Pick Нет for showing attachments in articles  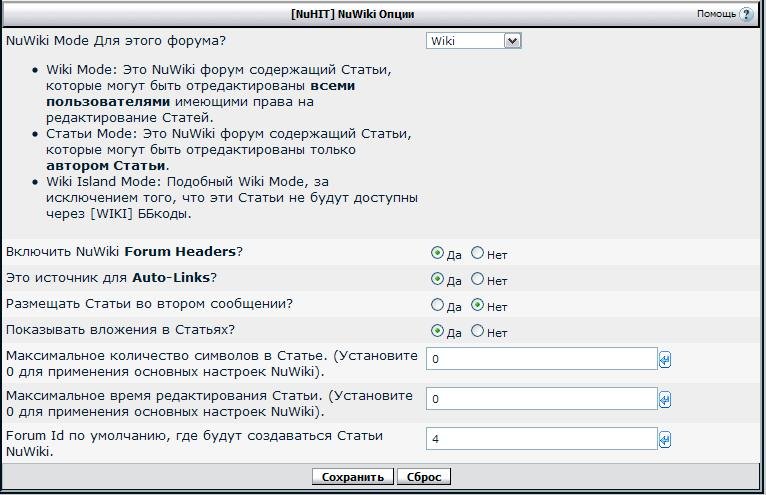[477, 331]
